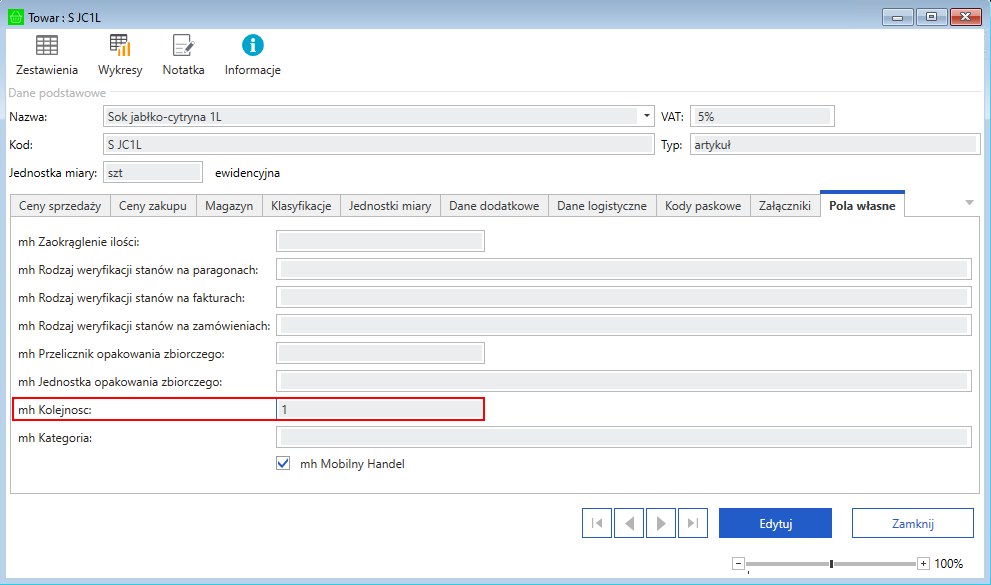
Task: Show the Informacje info icon
Action: pos(253,46)
